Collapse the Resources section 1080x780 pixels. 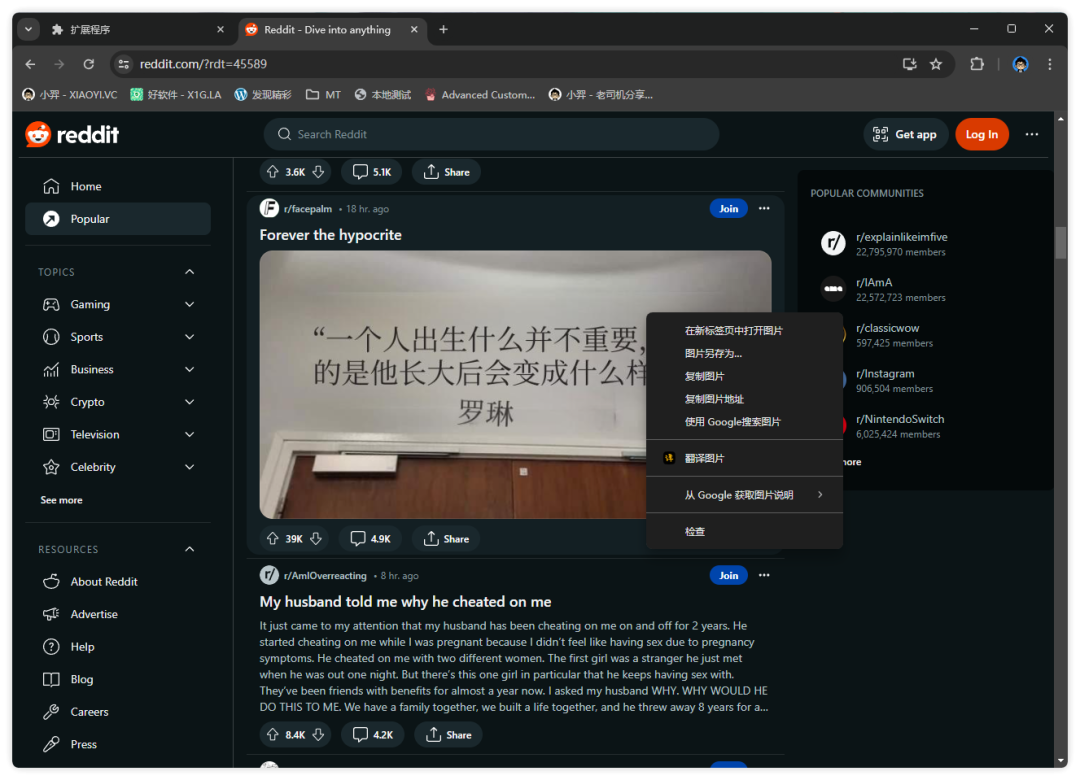(x=189, y=549)
